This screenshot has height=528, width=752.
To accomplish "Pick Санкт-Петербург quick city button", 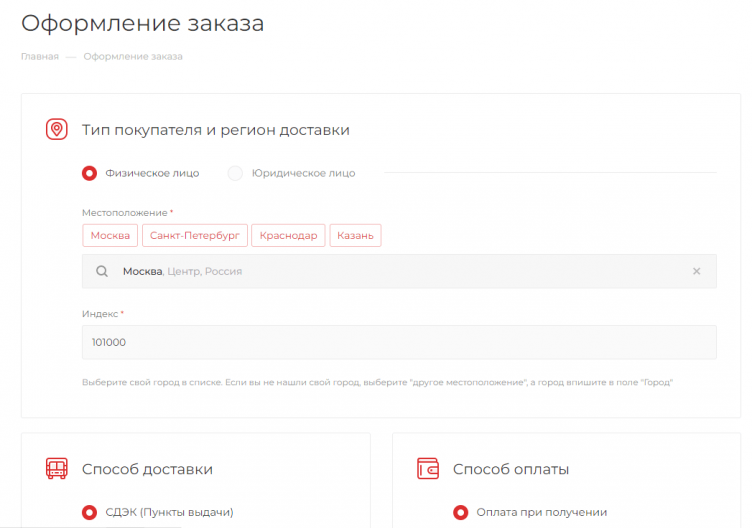I will click(195, 235).
